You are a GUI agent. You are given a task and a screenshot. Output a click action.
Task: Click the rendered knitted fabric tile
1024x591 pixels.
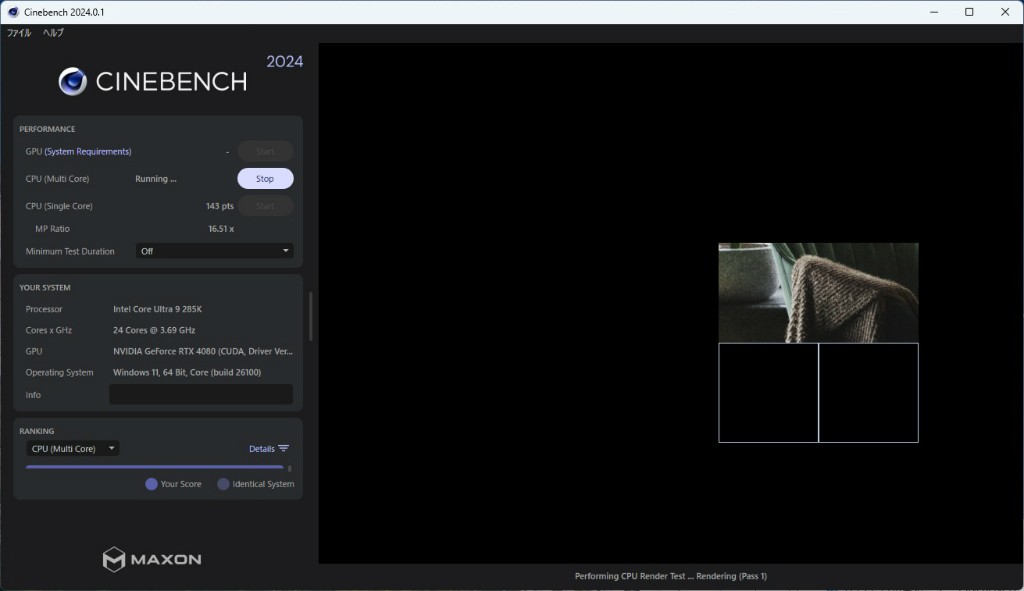point(818,292)
